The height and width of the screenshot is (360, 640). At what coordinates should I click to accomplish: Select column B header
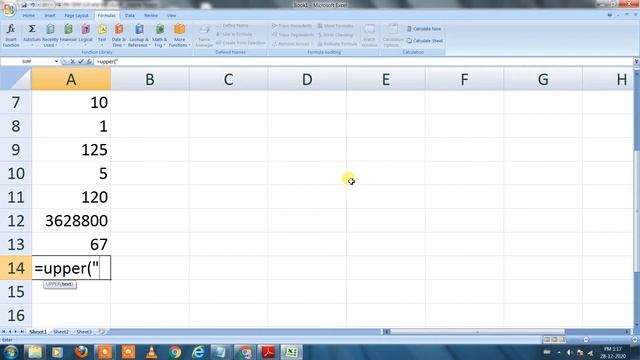150,79
